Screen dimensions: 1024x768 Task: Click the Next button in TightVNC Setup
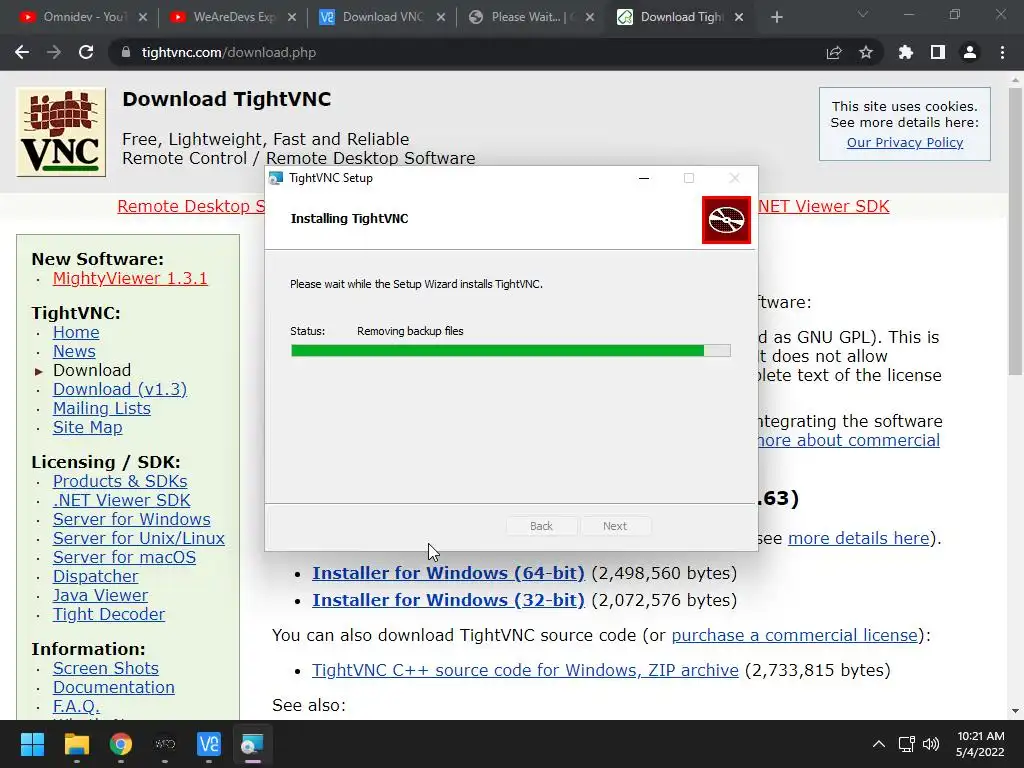[615, 526]
